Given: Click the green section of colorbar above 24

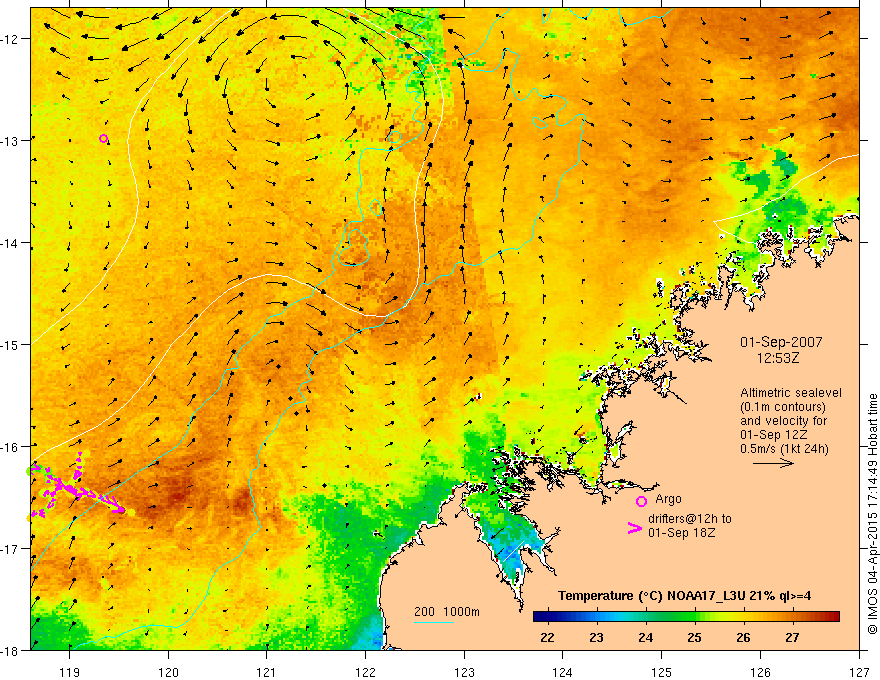Looking at the screenshot, I should [x=647, y=617].
